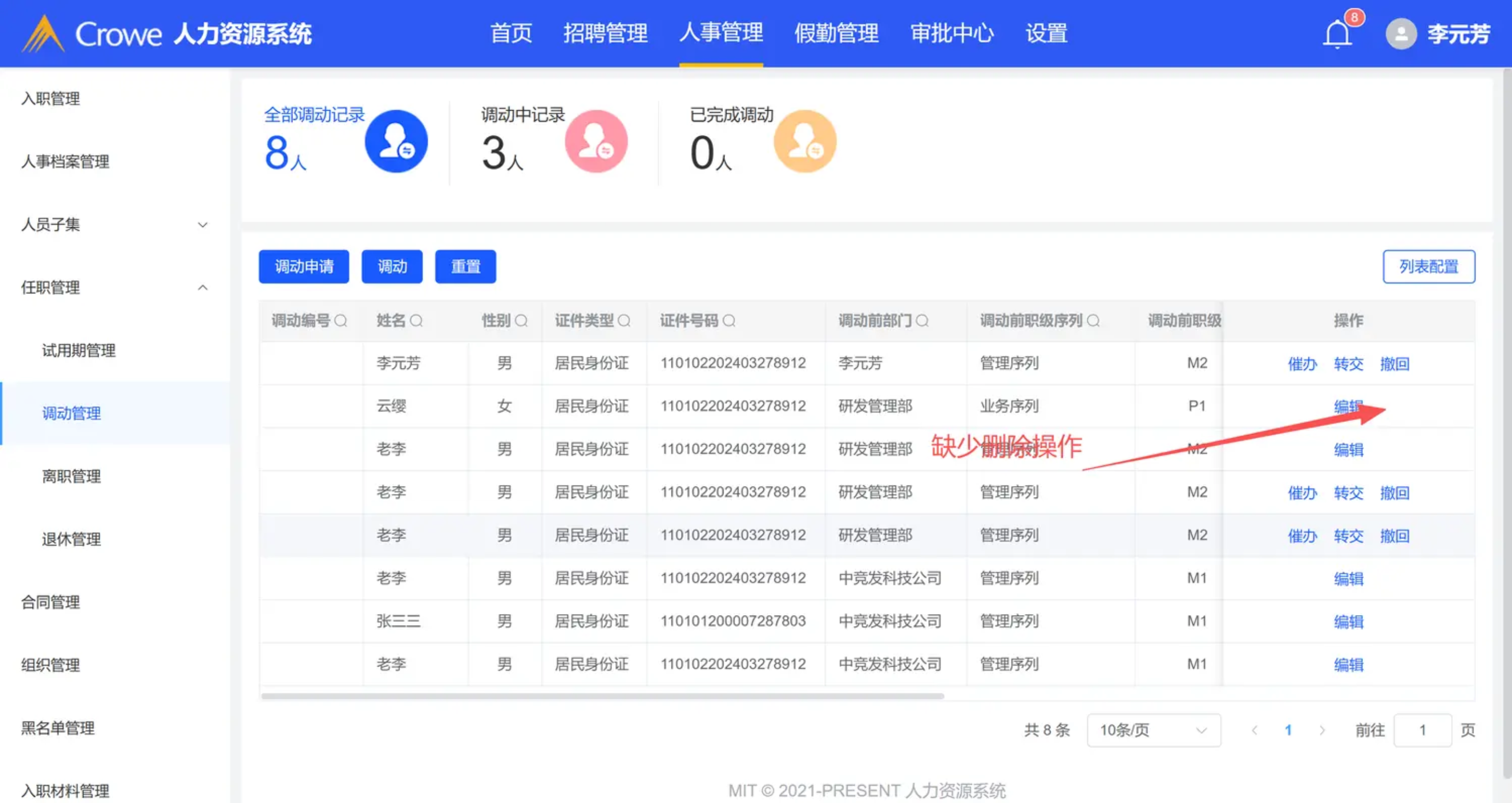
Task: Click the orange completed transfers icon
Action: [804, 141]
